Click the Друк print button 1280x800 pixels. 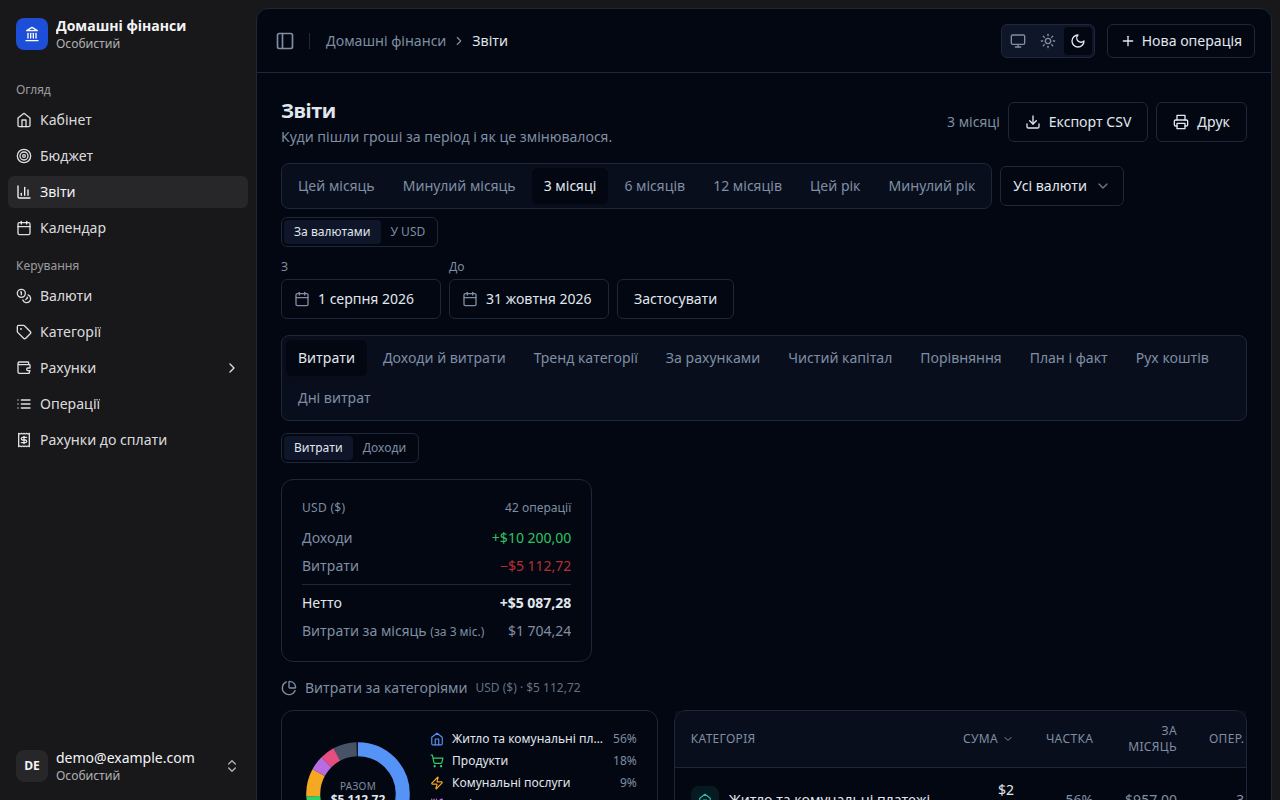point(1201,122)
